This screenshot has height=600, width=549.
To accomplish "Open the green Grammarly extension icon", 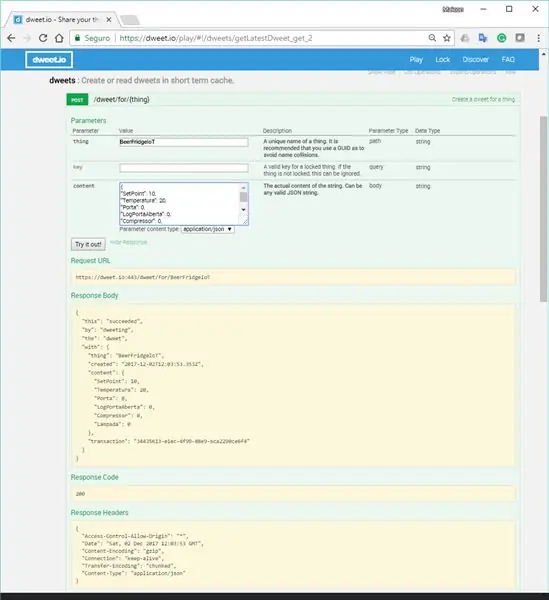I will click(x=501, y=38).
